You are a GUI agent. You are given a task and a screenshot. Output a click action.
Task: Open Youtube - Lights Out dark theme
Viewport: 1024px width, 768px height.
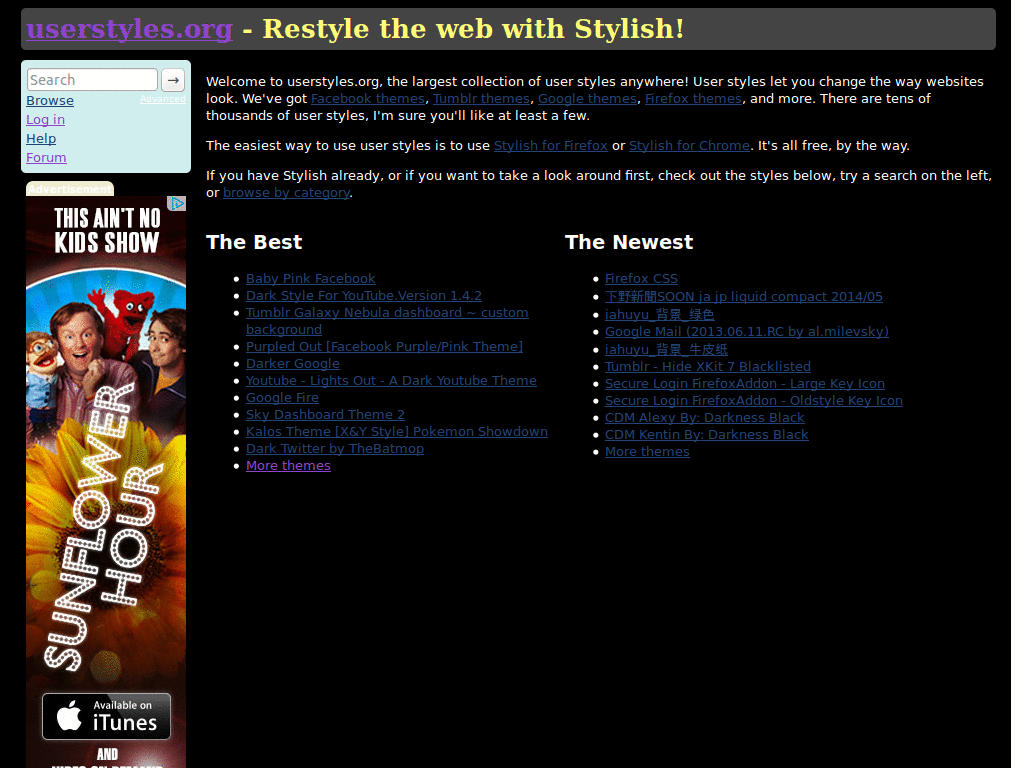[x=391, y=381]
